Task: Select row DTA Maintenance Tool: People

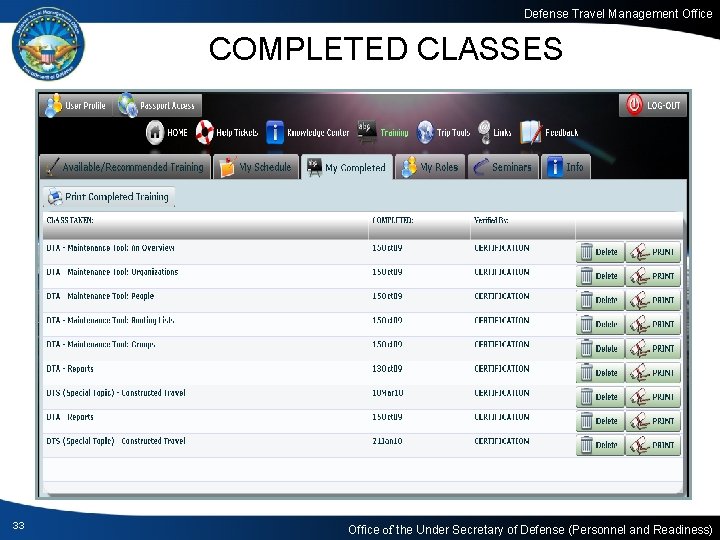Action: pos(363,300)
